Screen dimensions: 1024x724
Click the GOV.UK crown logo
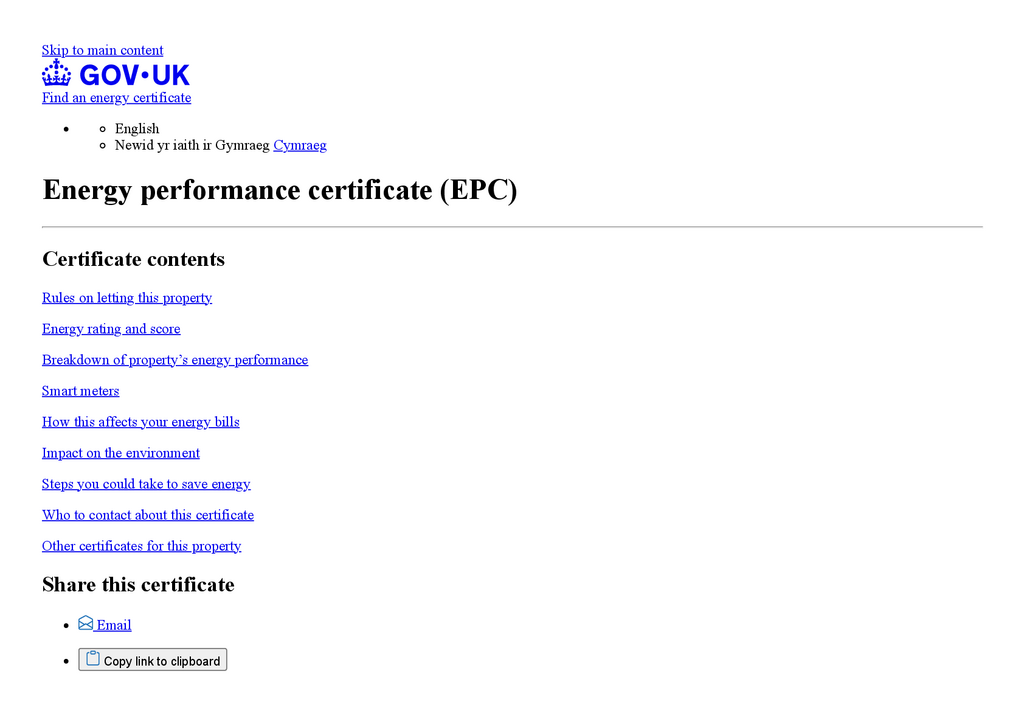pyautogui.click(x=57, y=73)
